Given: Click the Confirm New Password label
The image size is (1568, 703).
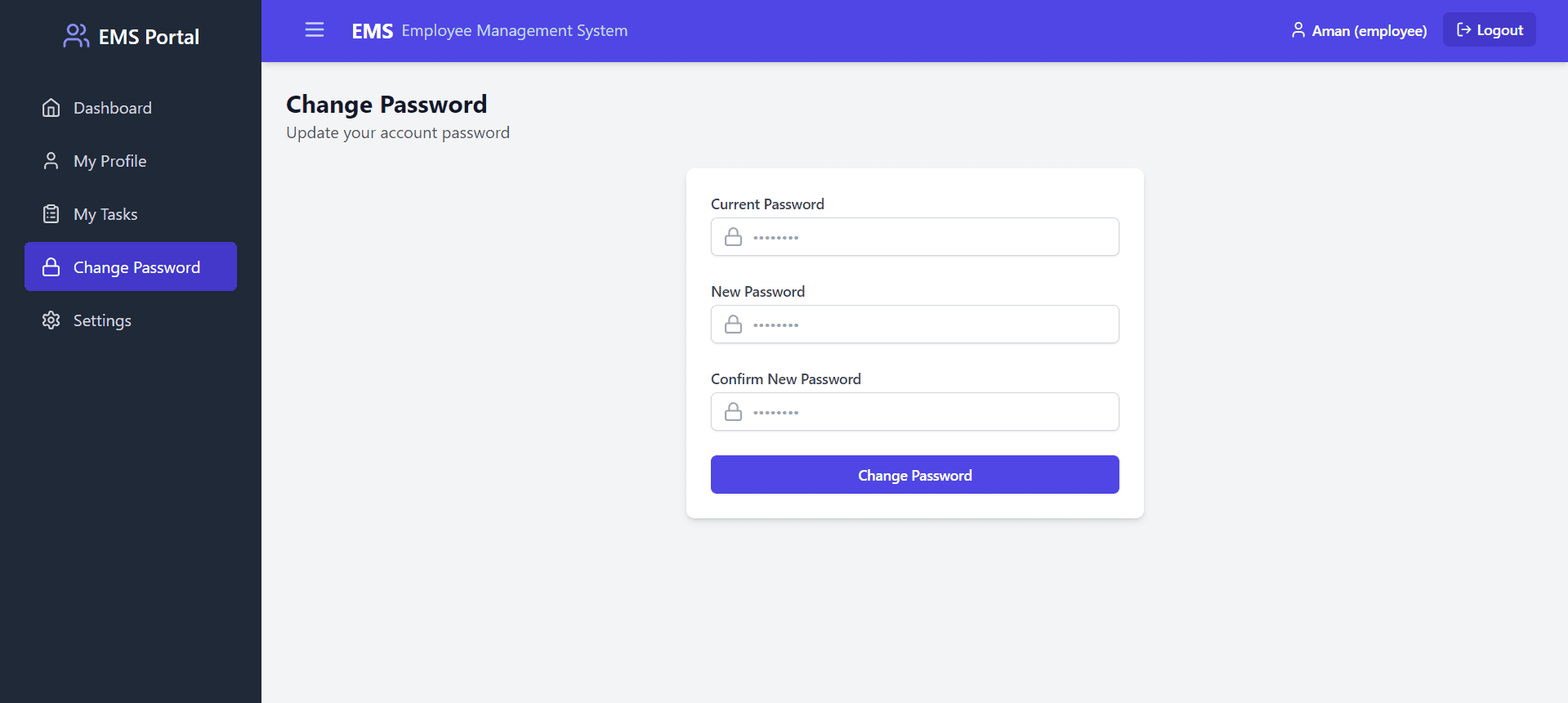Looking at the screenshot, I should [x=786, y=379].
